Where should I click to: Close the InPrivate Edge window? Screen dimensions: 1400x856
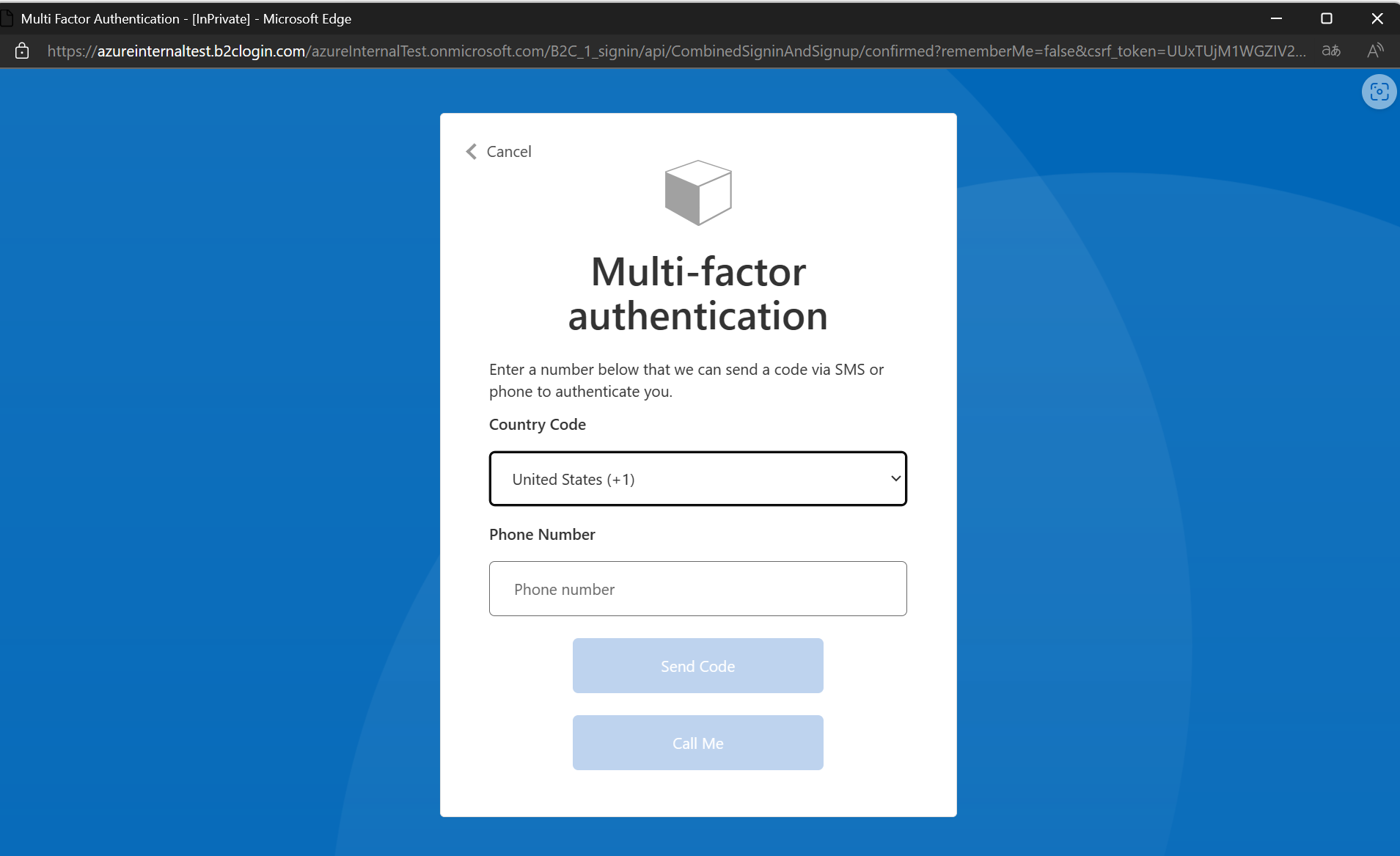(x=1377, y=18)
